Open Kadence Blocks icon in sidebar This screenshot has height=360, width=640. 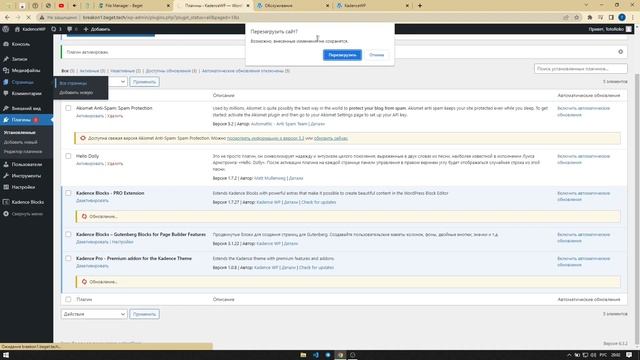[6, 202]
